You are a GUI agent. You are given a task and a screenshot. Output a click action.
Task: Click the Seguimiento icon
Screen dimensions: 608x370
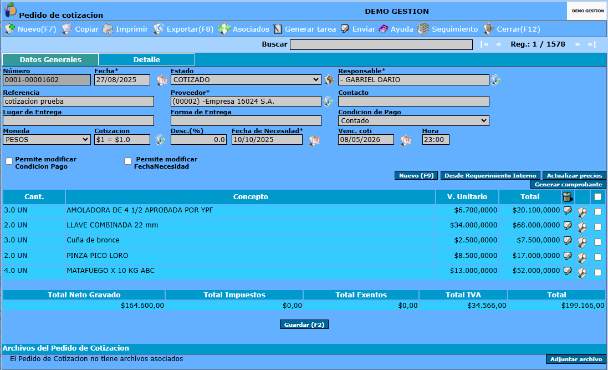point(423,29)
